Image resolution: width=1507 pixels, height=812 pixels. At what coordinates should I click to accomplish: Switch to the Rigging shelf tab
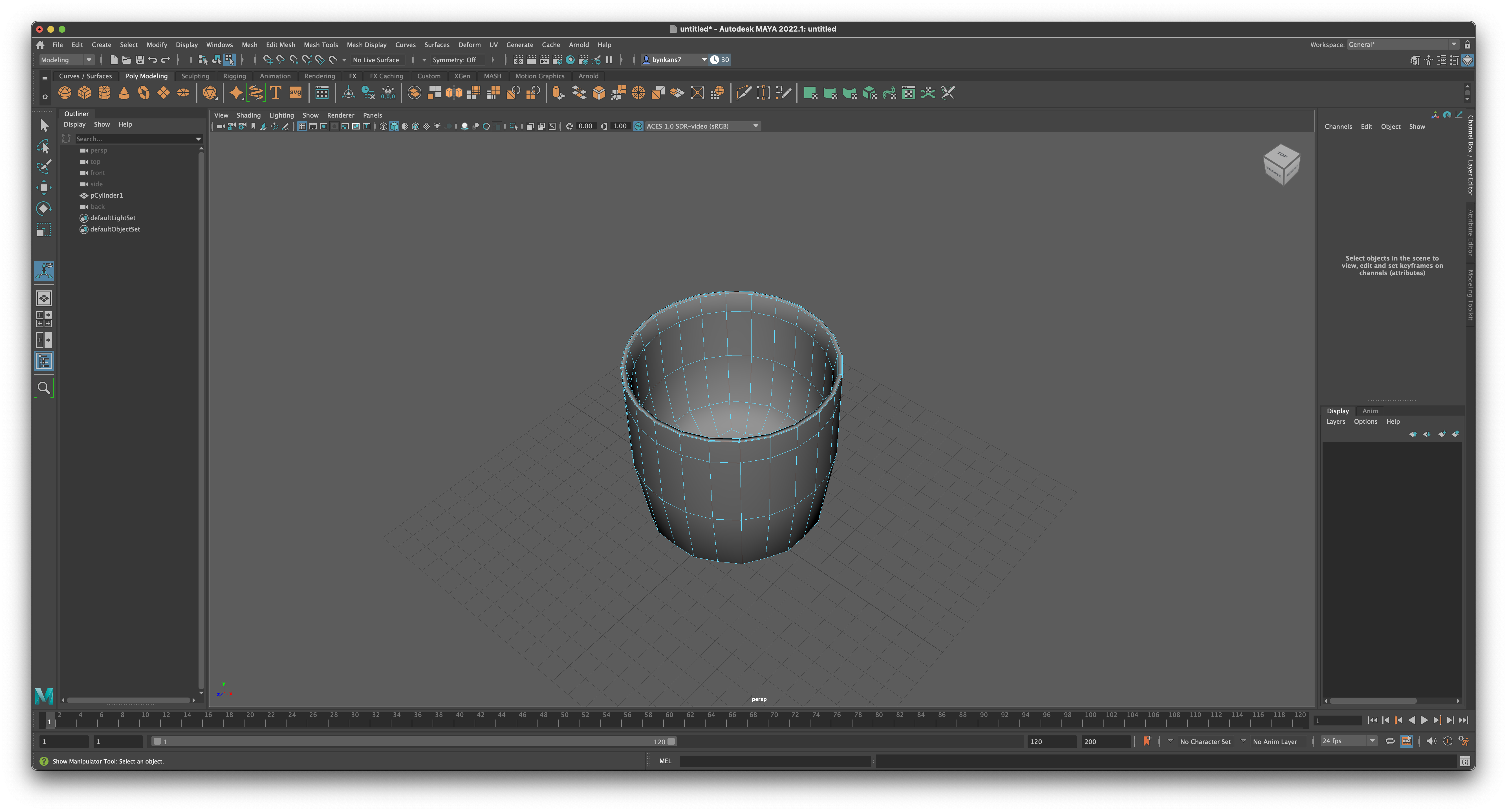235,76
